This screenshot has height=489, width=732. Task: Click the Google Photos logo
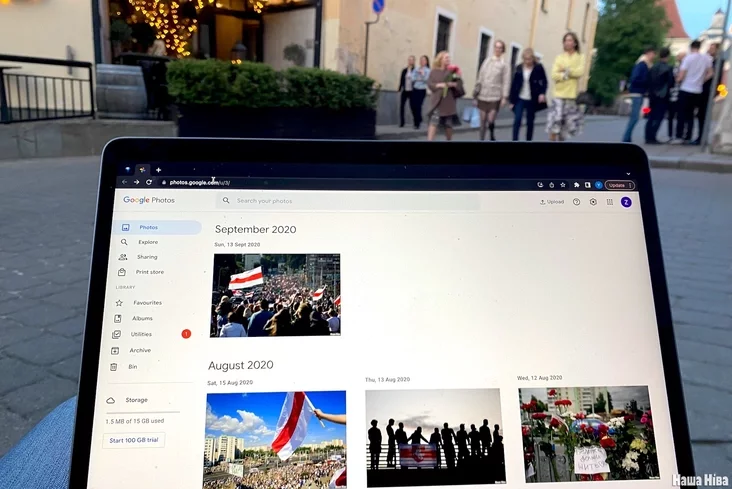click(149, 200)
